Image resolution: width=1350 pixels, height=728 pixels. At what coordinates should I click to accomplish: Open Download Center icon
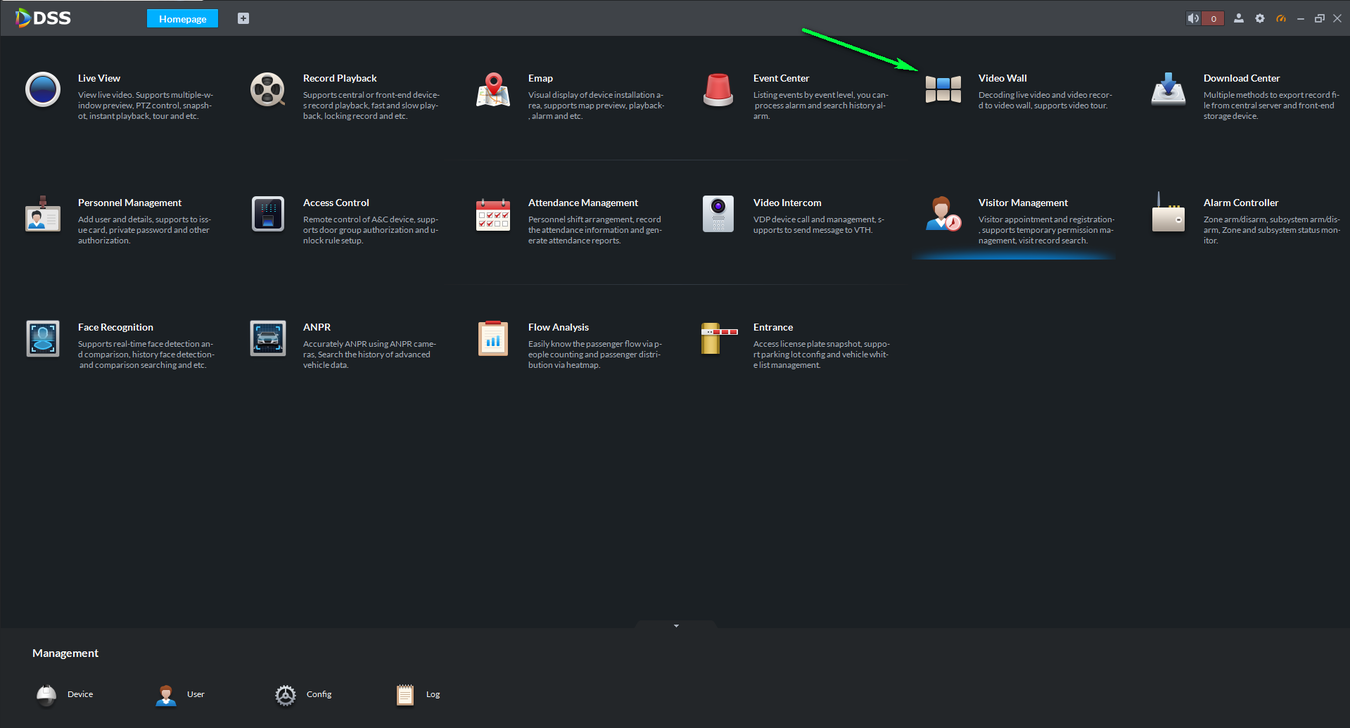[x=1168, y=89]
